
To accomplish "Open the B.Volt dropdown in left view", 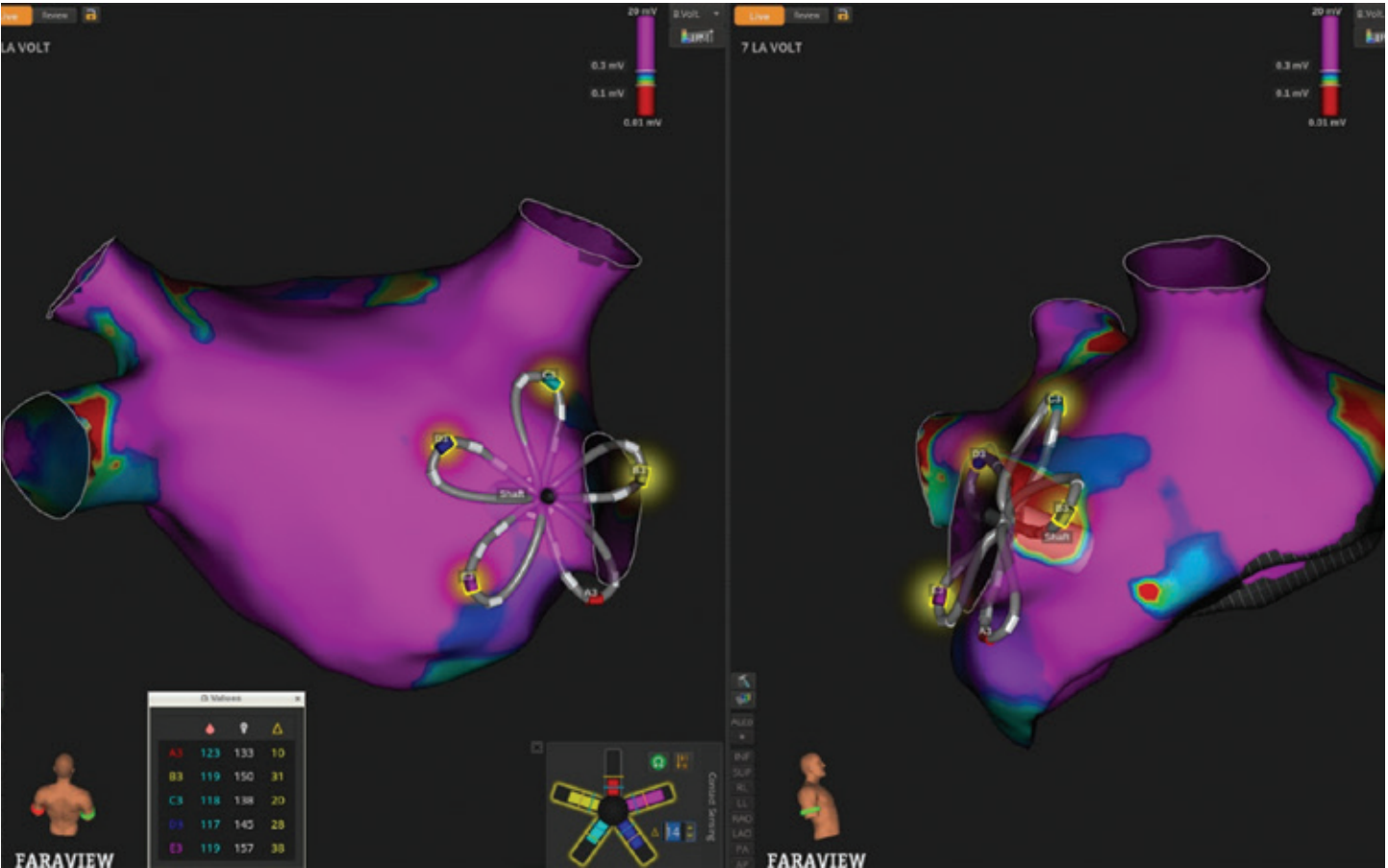I will [696, 13].
